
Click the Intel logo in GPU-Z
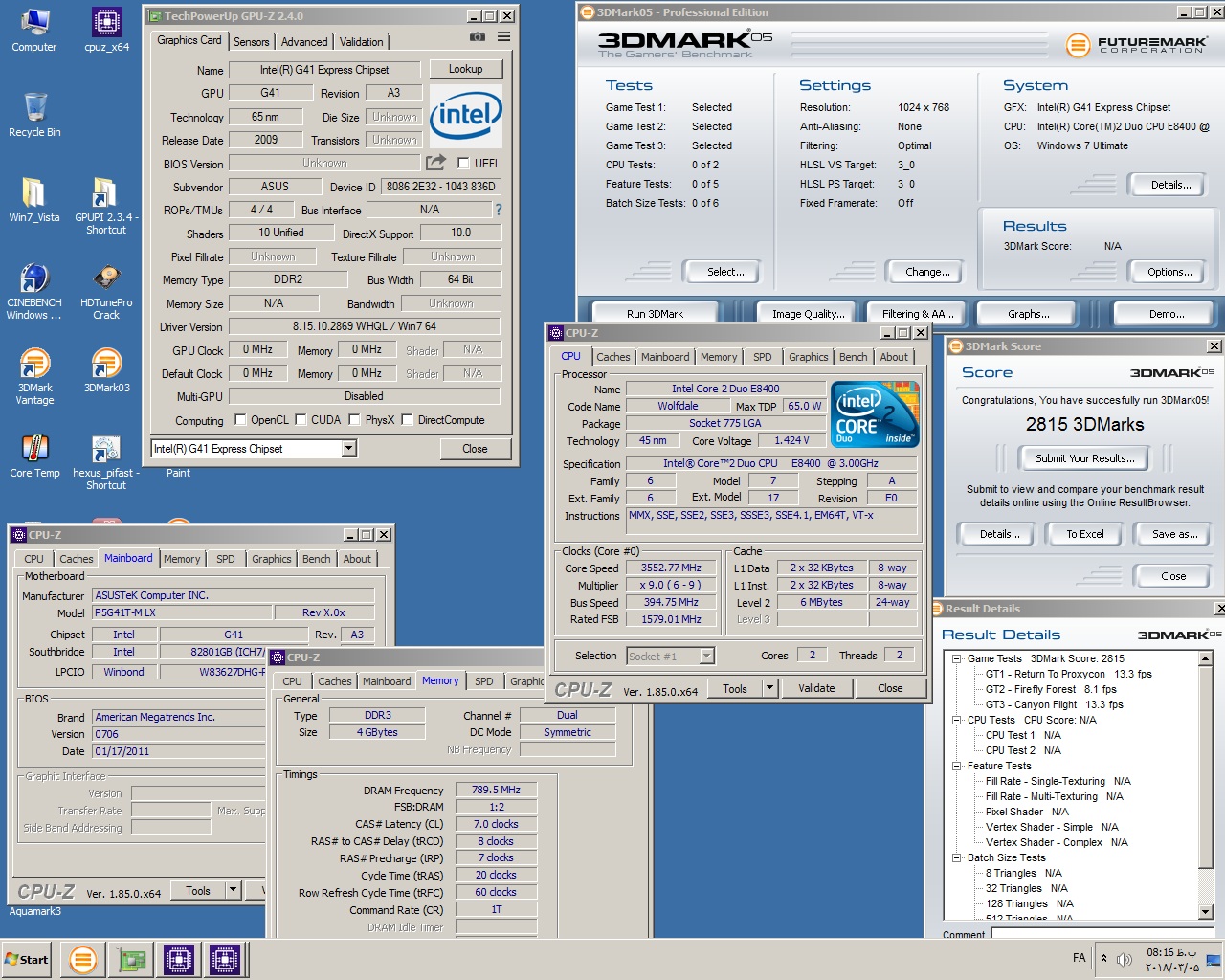click(x=466, y=115)
